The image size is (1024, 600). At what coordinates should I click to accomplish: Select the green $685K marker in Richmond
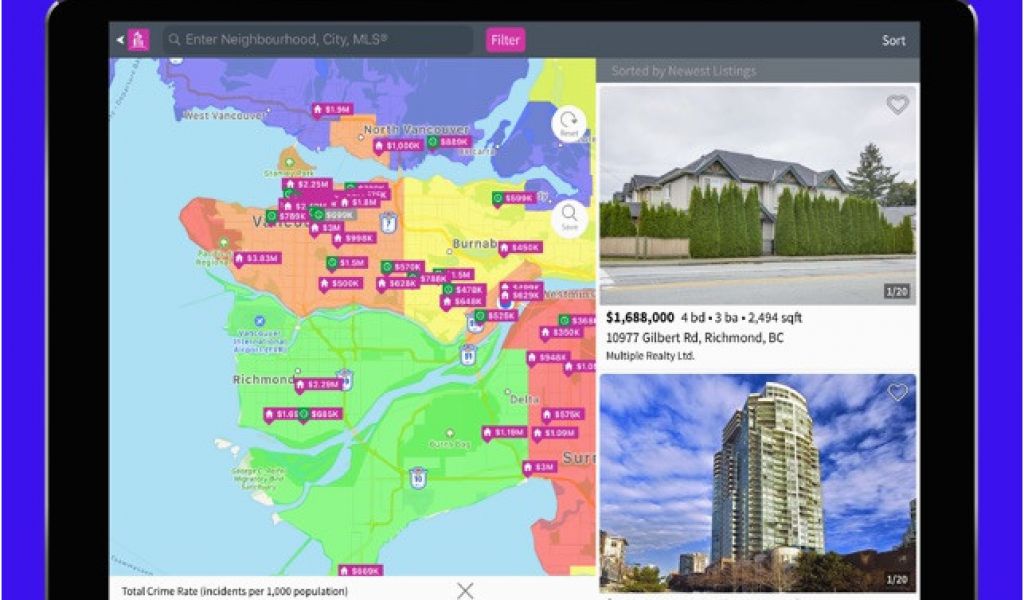coord(320,414)
